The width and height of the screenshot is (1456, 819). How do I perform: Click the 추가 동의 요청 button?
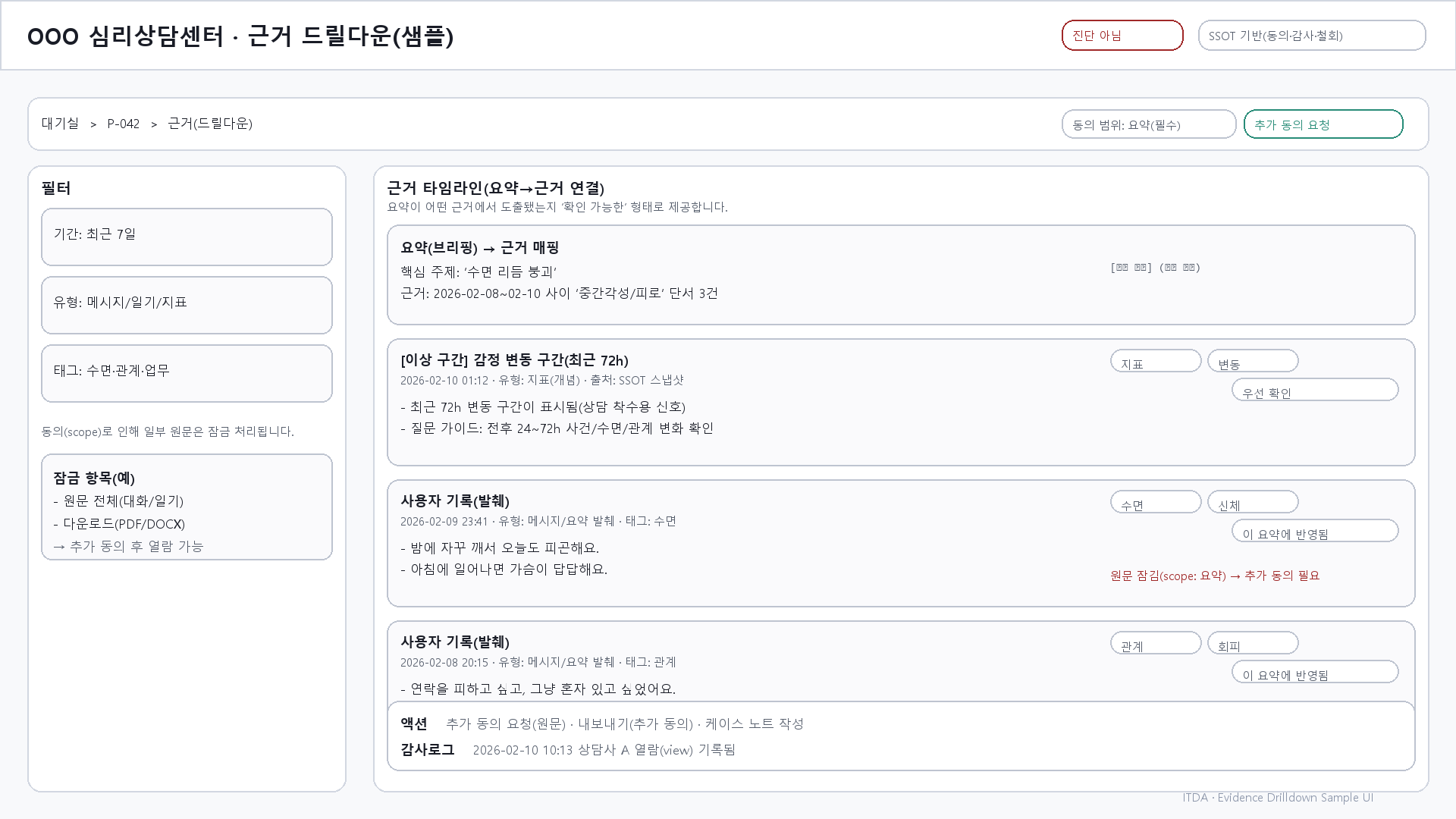click(1323, 124)
